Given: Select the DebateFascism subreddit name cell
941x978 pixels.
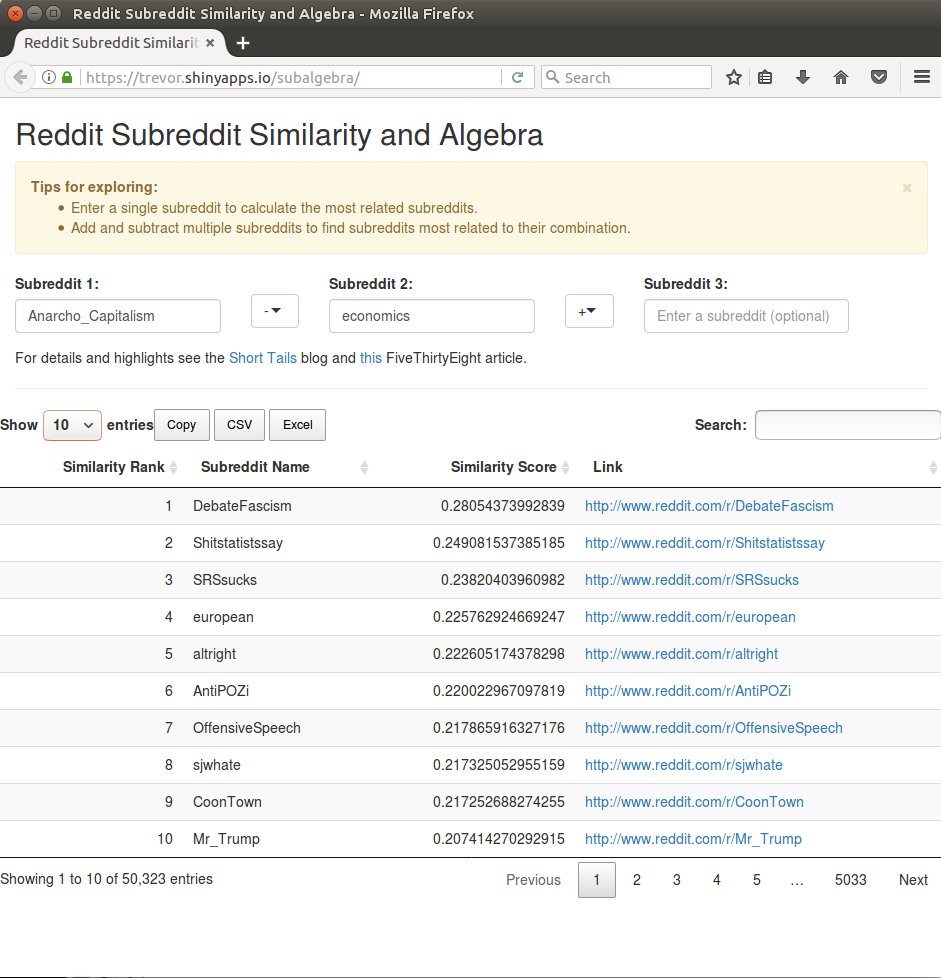Looking at the screenshot, I should pos(242,506).
